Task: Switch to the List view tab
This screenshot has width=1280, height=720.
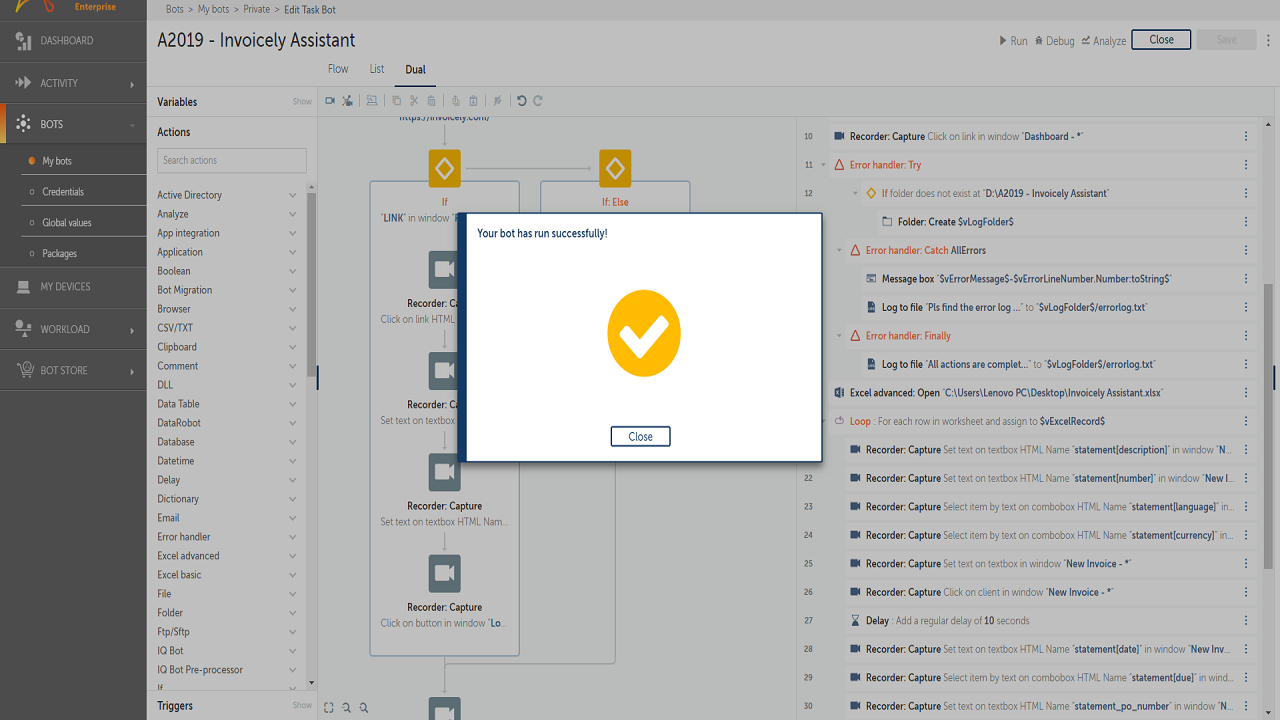Action: pos(377,69)
